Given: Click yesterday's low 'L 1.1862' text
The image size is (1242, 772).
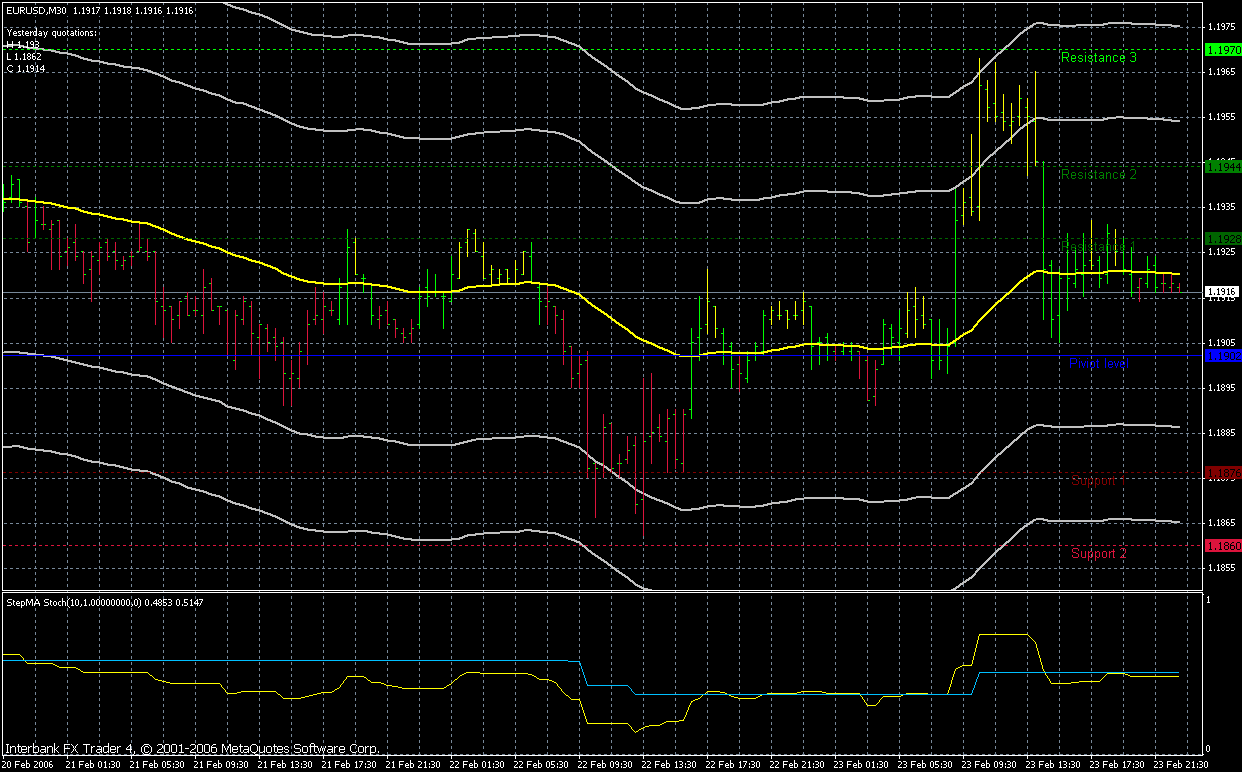Looking at the screenshot, I should tap(24, 56).
